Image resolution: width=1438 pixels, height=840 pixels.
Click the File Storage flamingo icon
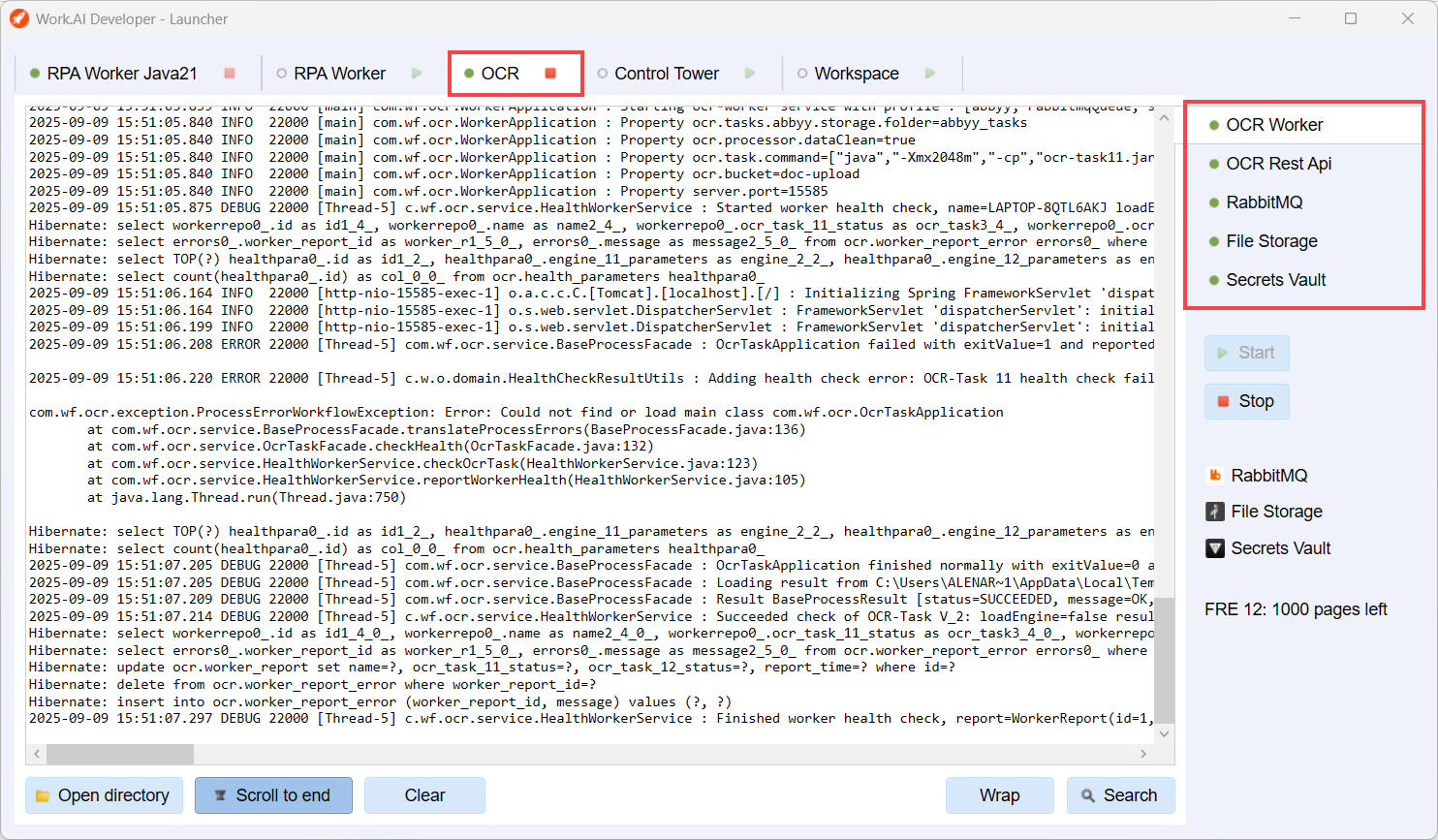tap(1215, 512)
